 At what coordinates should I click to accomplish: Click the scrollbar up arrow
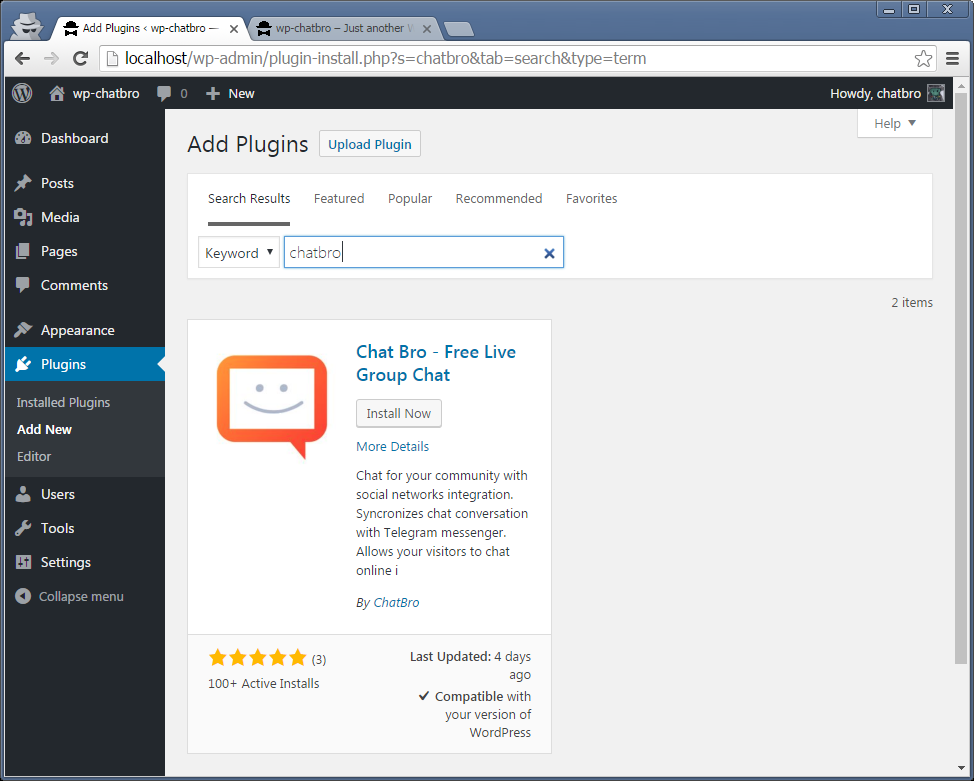[961, 86]
